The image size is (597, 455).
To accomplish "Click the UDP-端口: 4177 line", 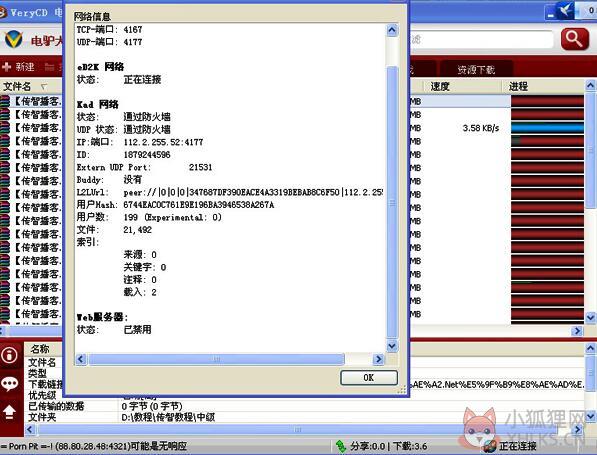I will tap(109, 42).
